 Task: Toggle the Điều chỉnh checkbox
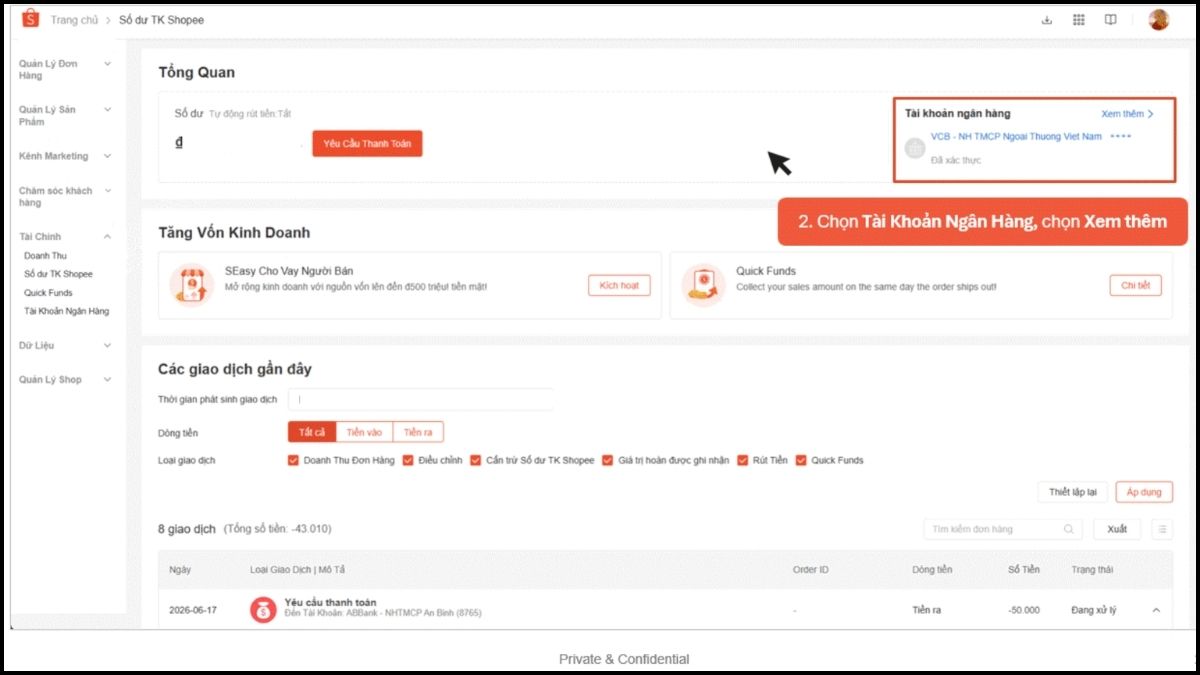tap(408, 460)
